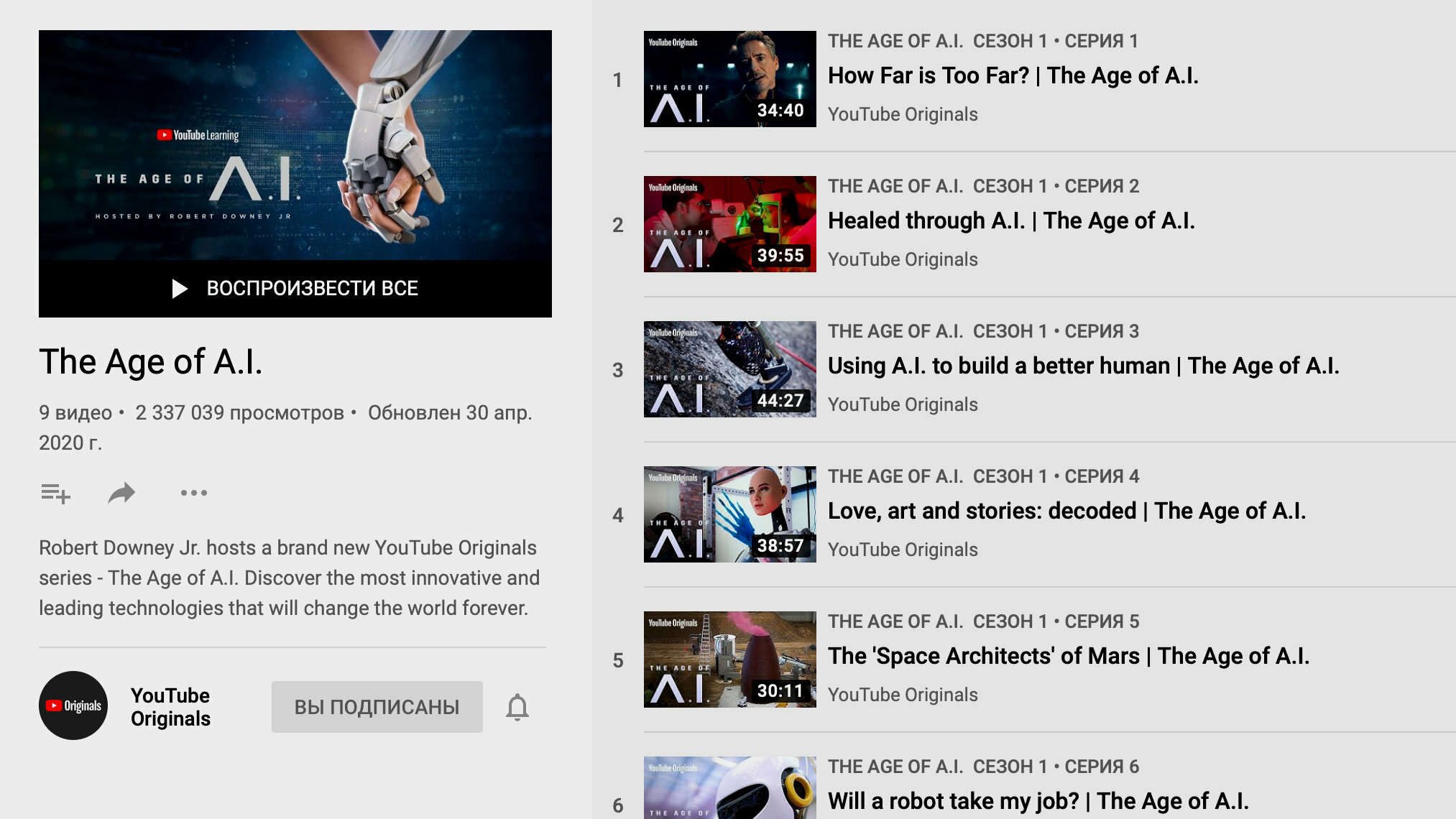Open 'Healed through A.I.' episode thumbnail
The width and height of the screenshot is (1456, 819).
(x=730, y=224)
